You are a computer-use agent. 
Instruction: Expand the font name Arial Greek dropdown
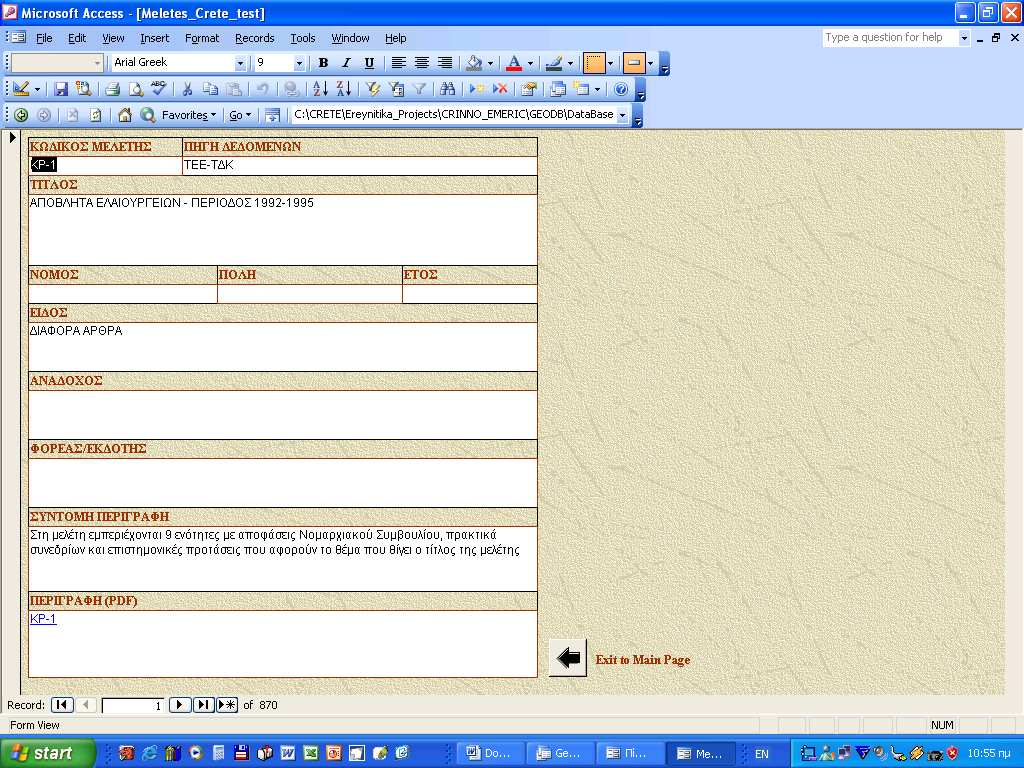[x=240, y=63]
